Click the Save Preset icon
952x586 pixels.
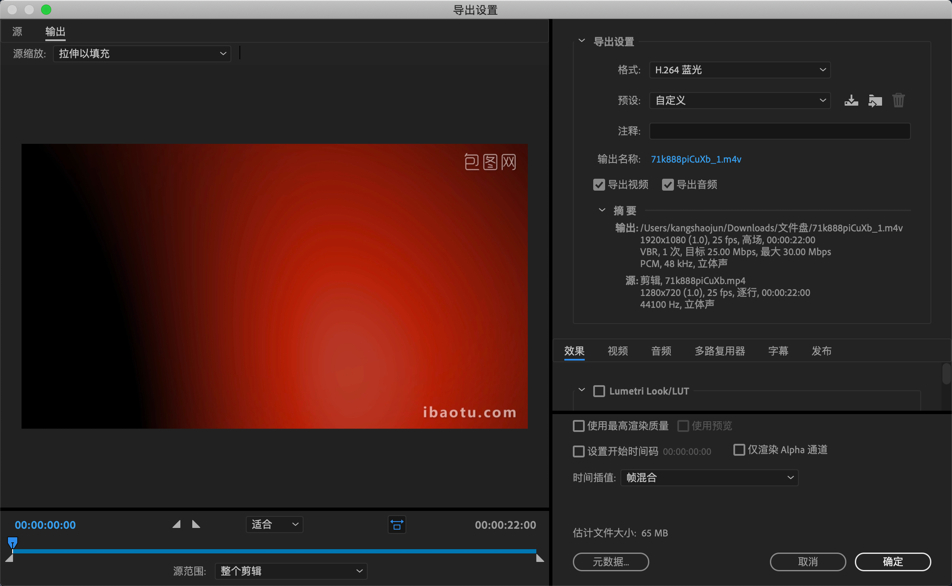tap(851, 100)
